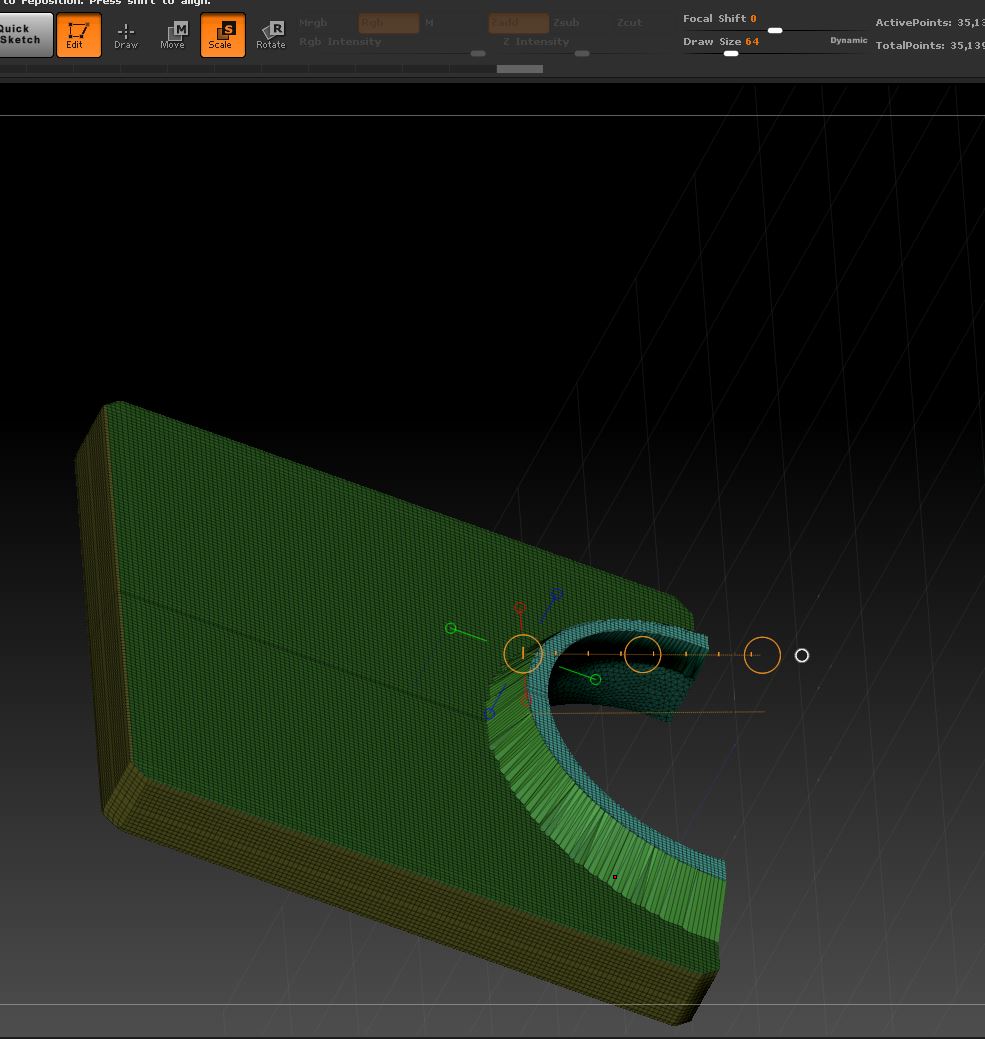Enable Mrgb paint mode

pos(313,23)
